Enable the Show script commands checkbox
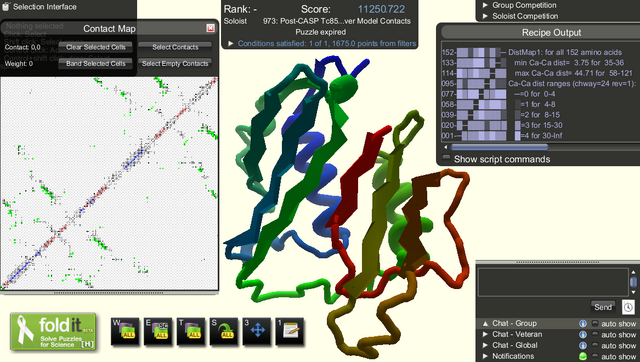This screenshot has height=362, width=640. pos(447,158)
